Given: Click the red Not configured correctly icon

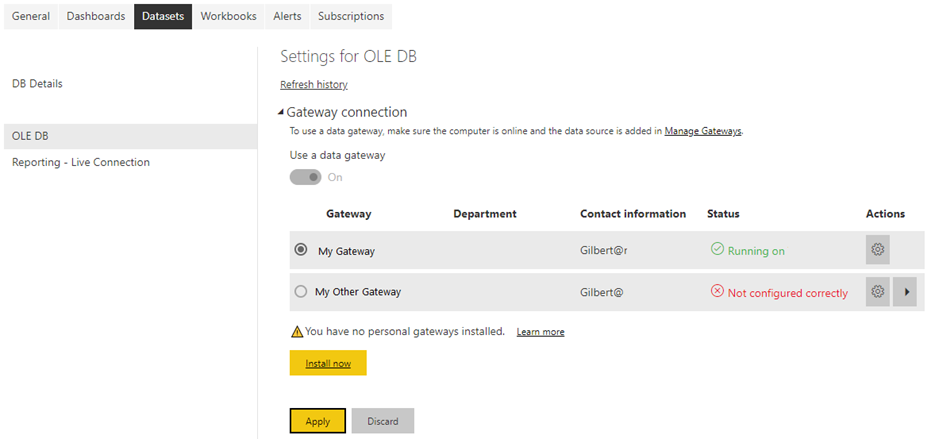Looking at the screenshot, I should 717,292.
